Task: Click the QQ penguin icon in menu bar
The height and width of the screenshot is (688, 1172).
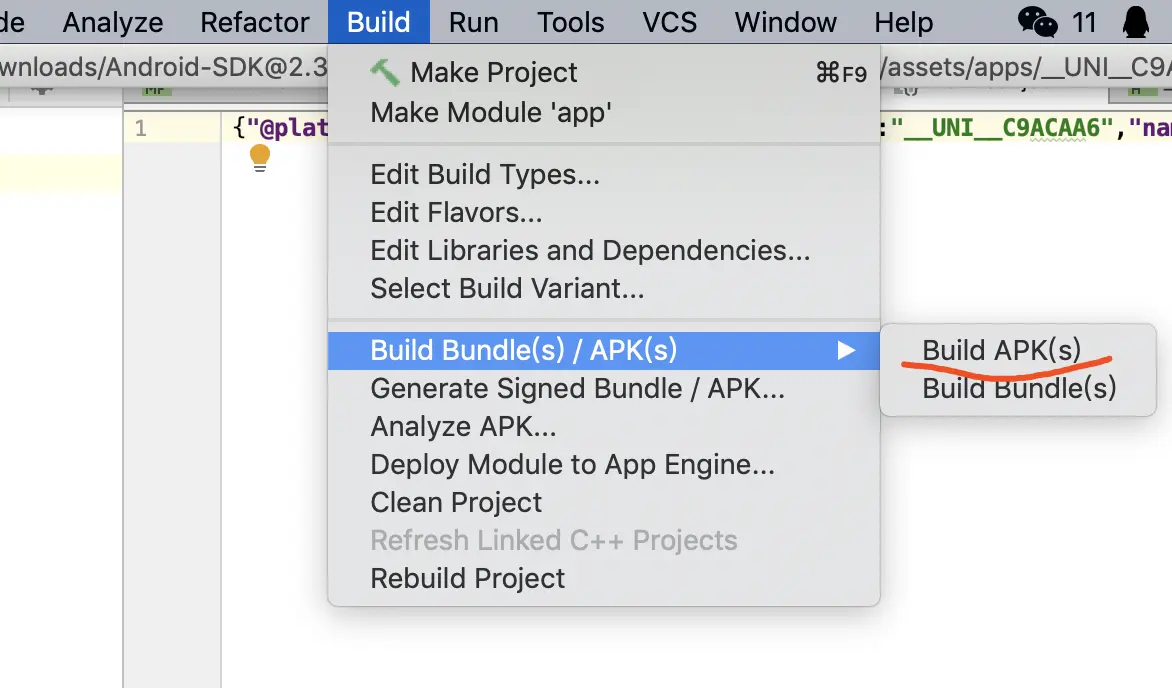Action: coord(1135,22)
